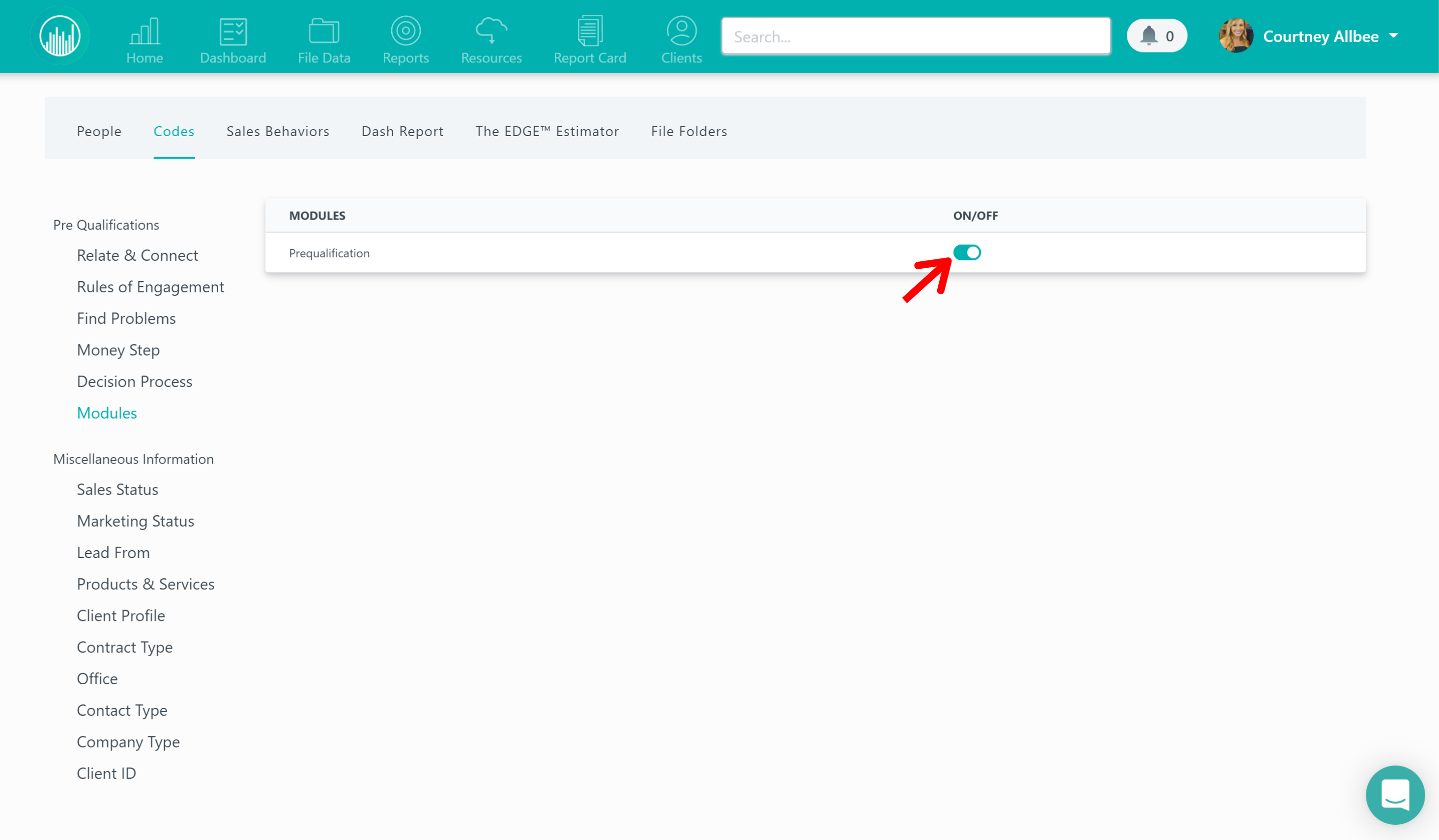Open Contract Type codes

pyautogui.click(x=124, y=647)
